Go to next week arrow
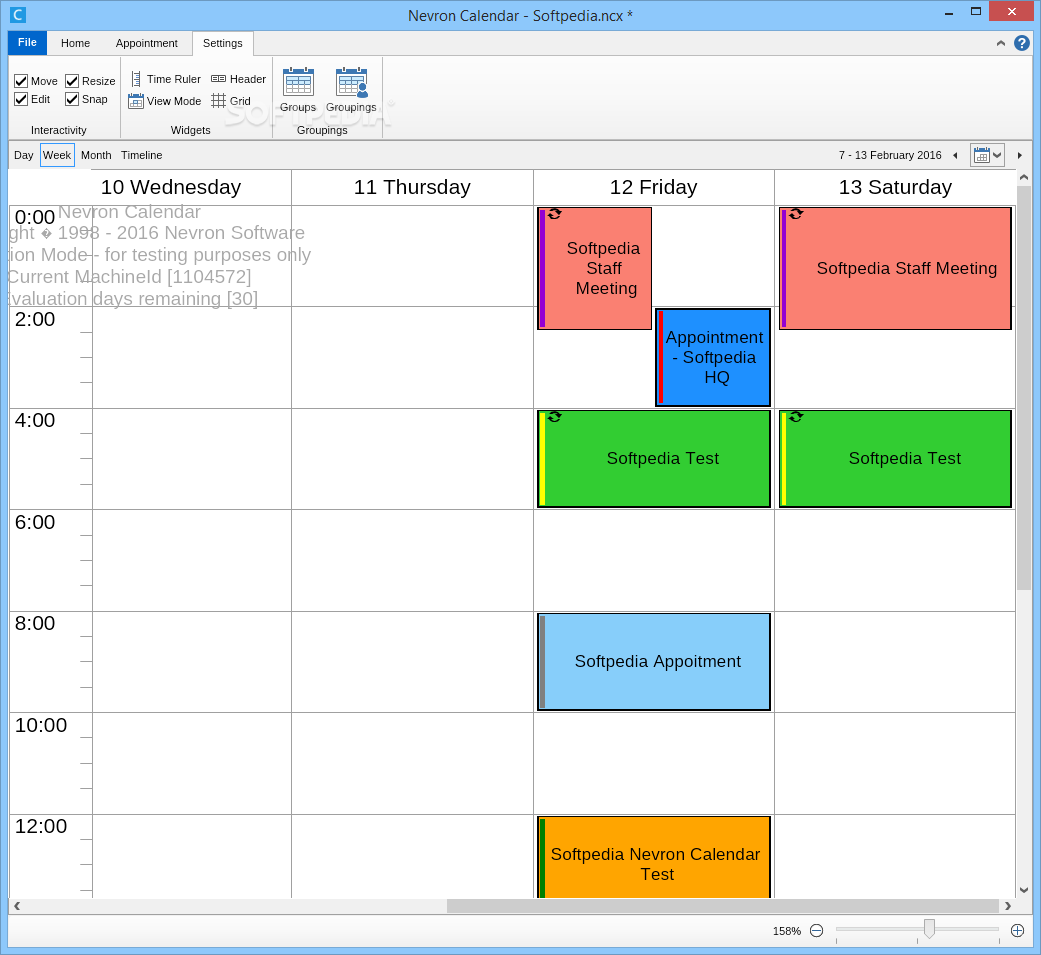 coord(1020,155)
